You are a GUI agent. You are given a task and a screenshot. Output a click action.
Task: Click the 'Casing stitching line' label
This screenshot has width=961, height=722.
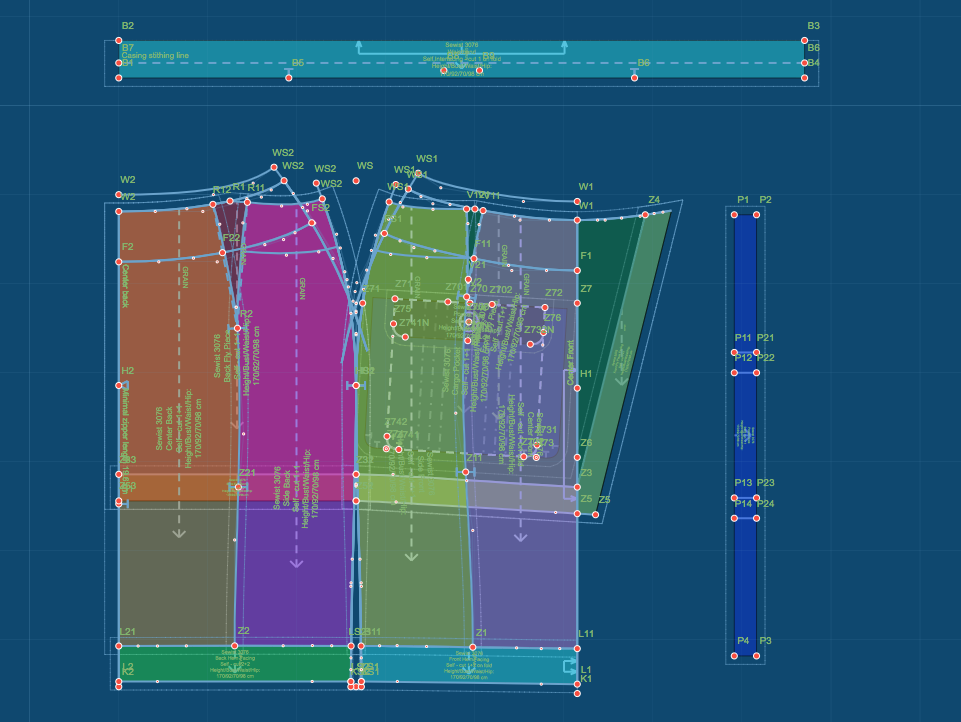point(156,55)
